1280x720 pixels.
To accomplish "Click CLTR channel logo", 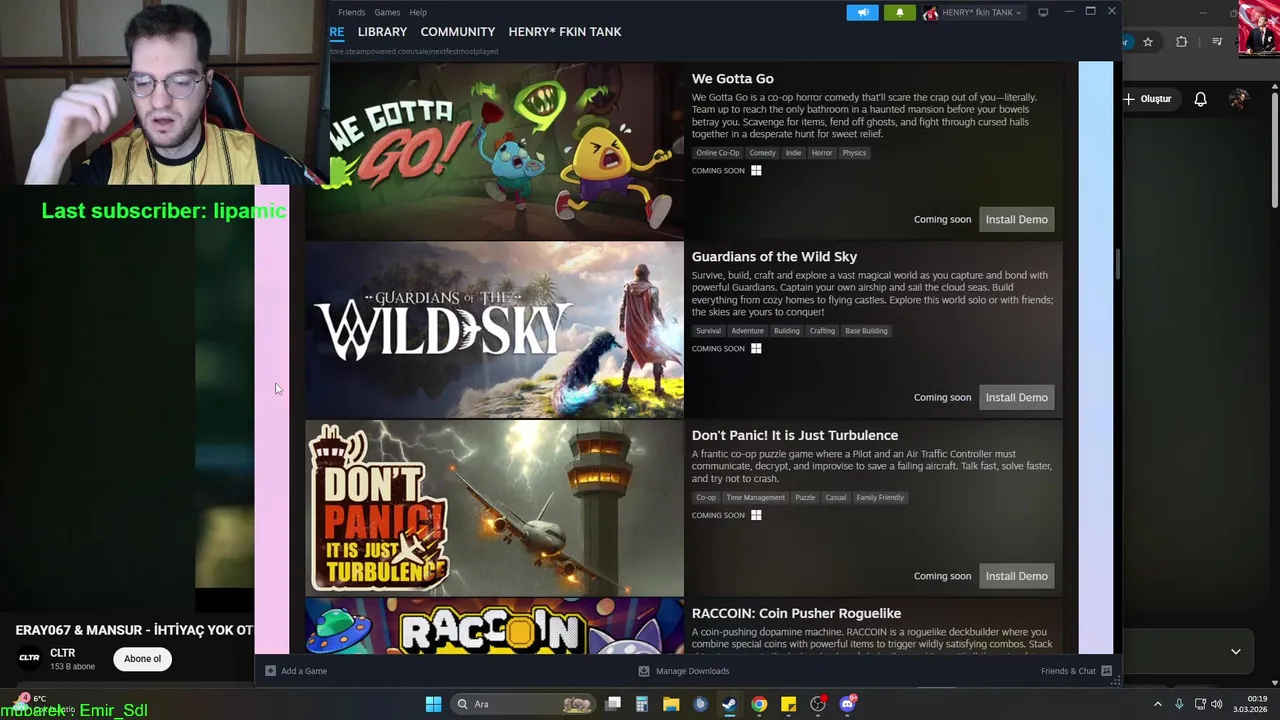I will (29, 658).
